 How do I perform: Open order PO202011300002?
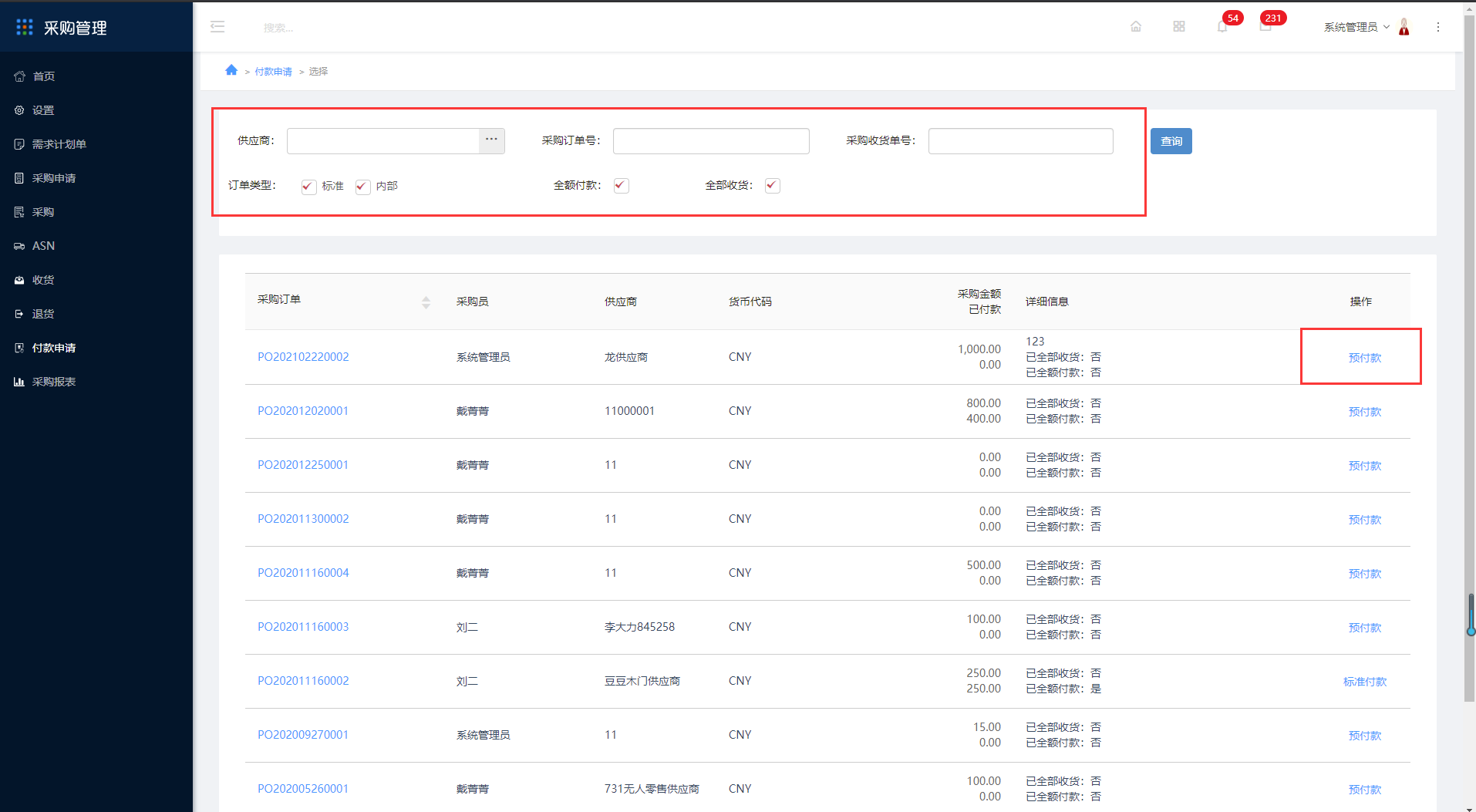303,519
